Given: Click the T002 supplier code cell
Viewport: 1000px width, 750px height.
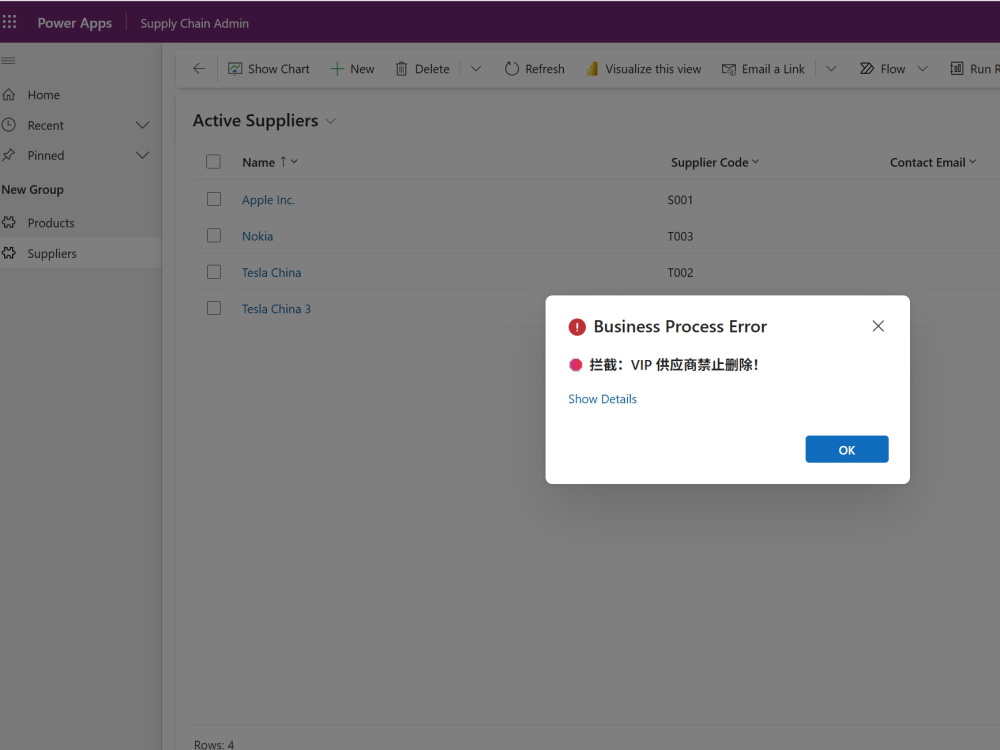Looking at the screenshot, I should tap(680, 273).
